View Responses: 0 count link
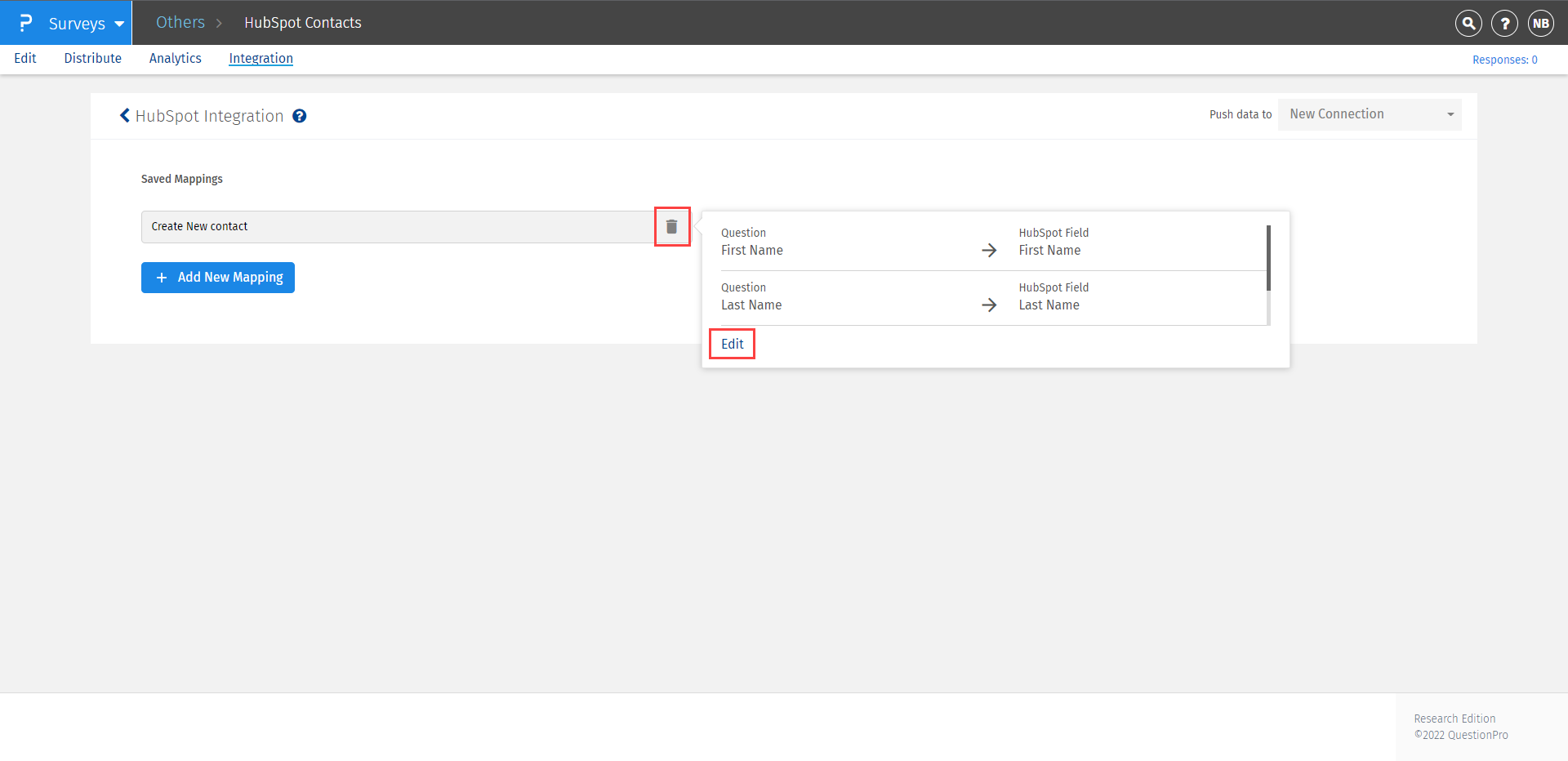 1505,60
